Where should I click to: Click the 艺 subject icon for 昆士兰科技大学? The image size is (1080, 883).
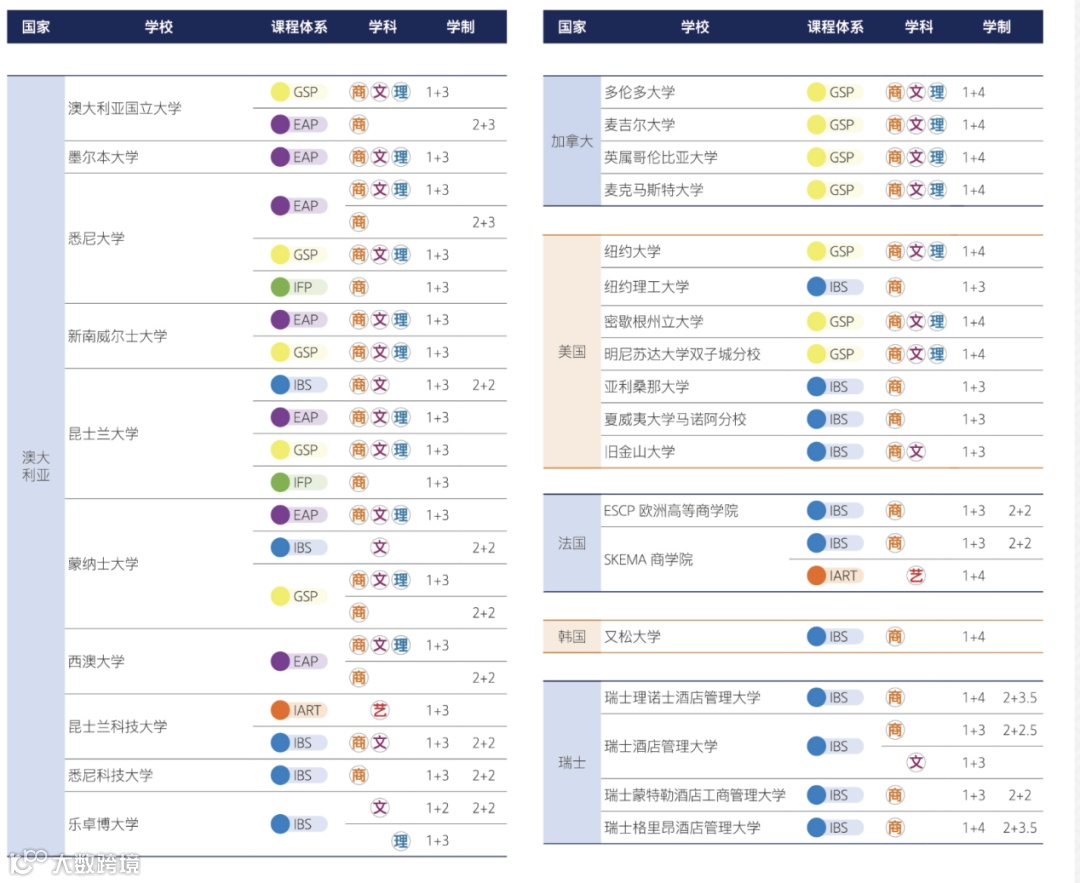coord(380,710)
